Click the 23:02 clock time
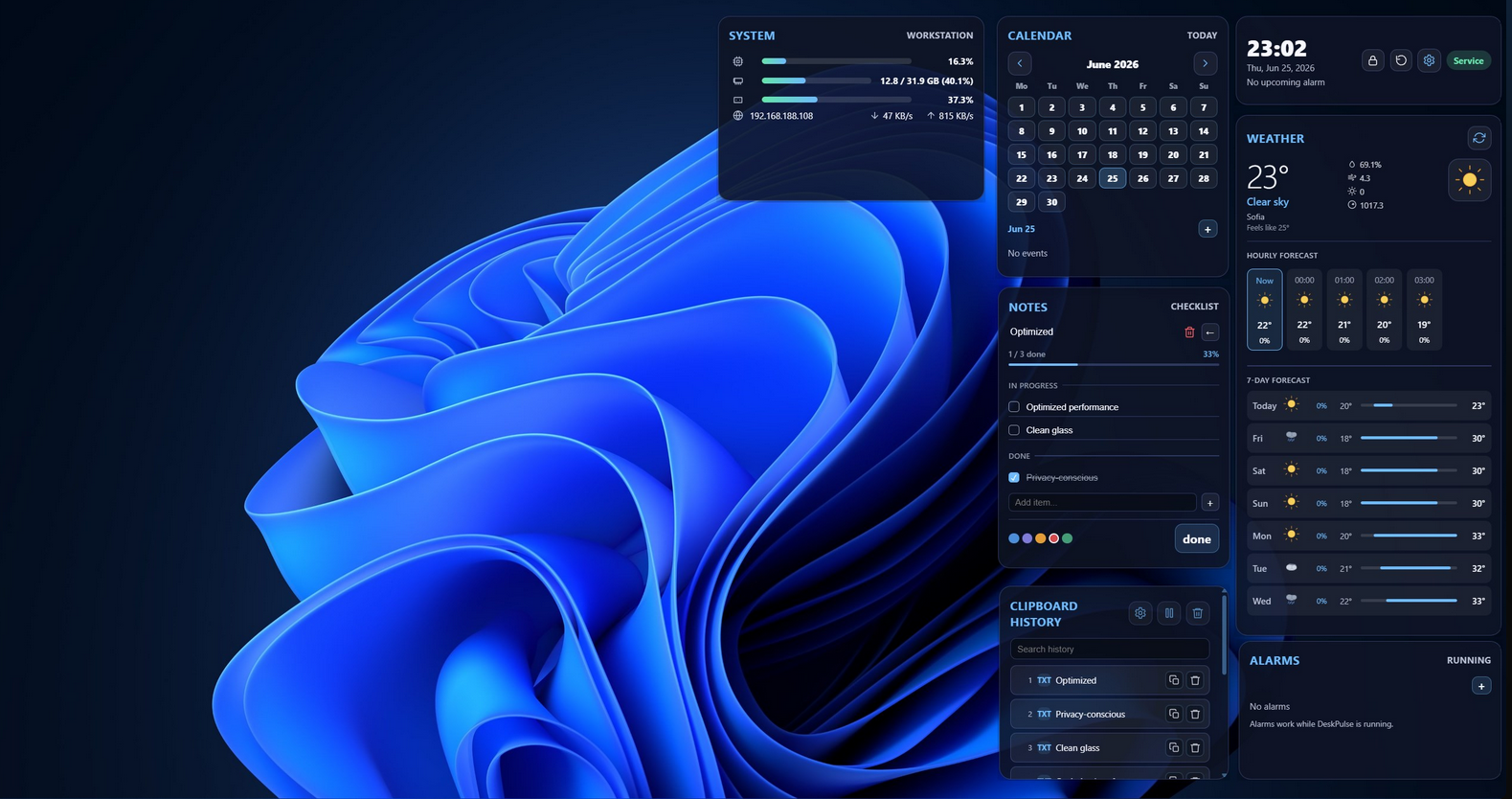 click(1276, 48)
